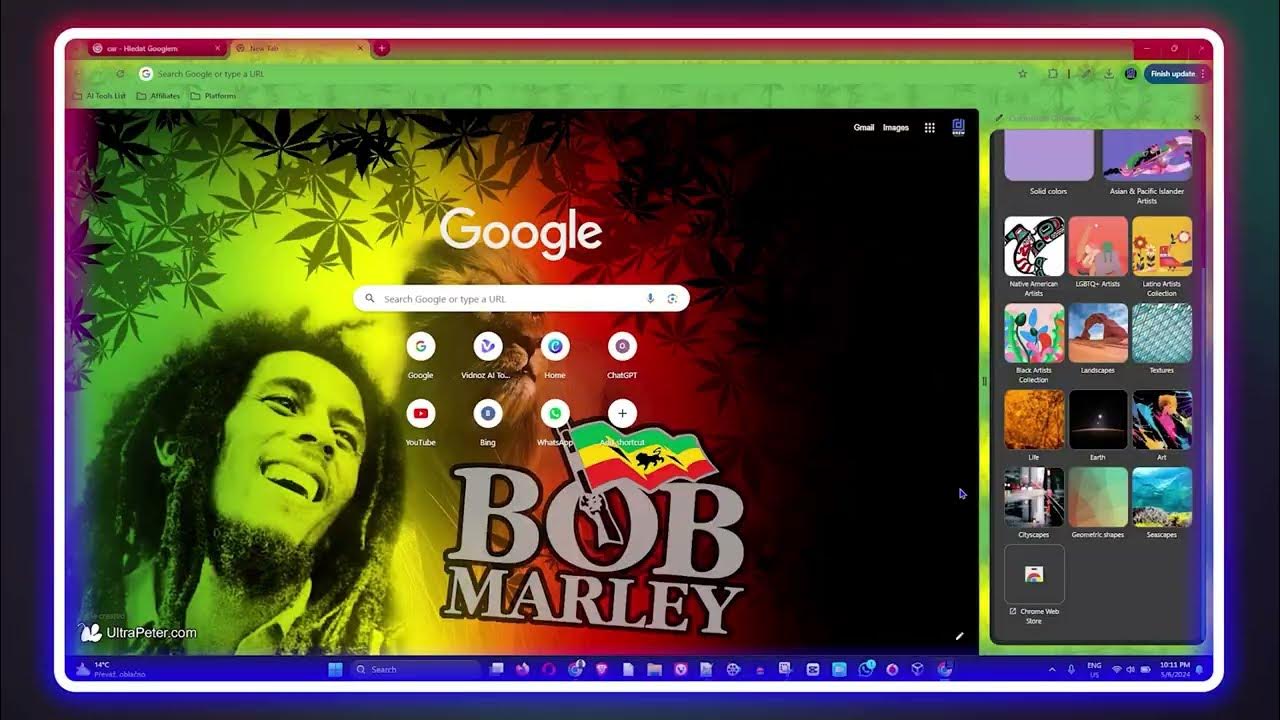
Task: Open the Chrome profile avatar in toolbar
Action: 1131,73
